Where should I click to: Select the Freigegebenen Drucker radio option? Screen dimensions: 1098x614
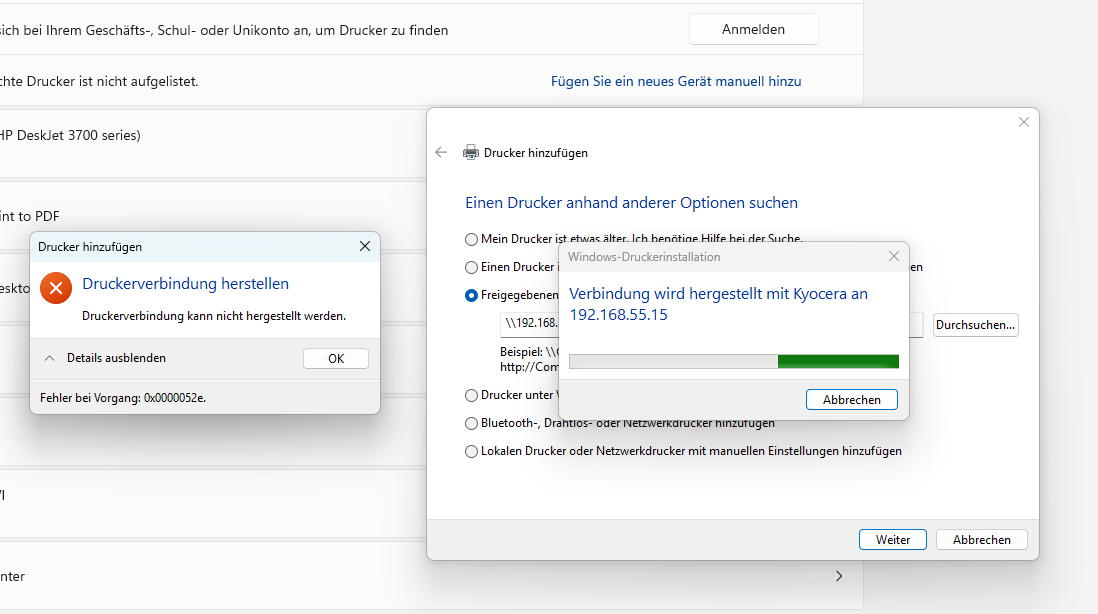click(x=470, y=295)
